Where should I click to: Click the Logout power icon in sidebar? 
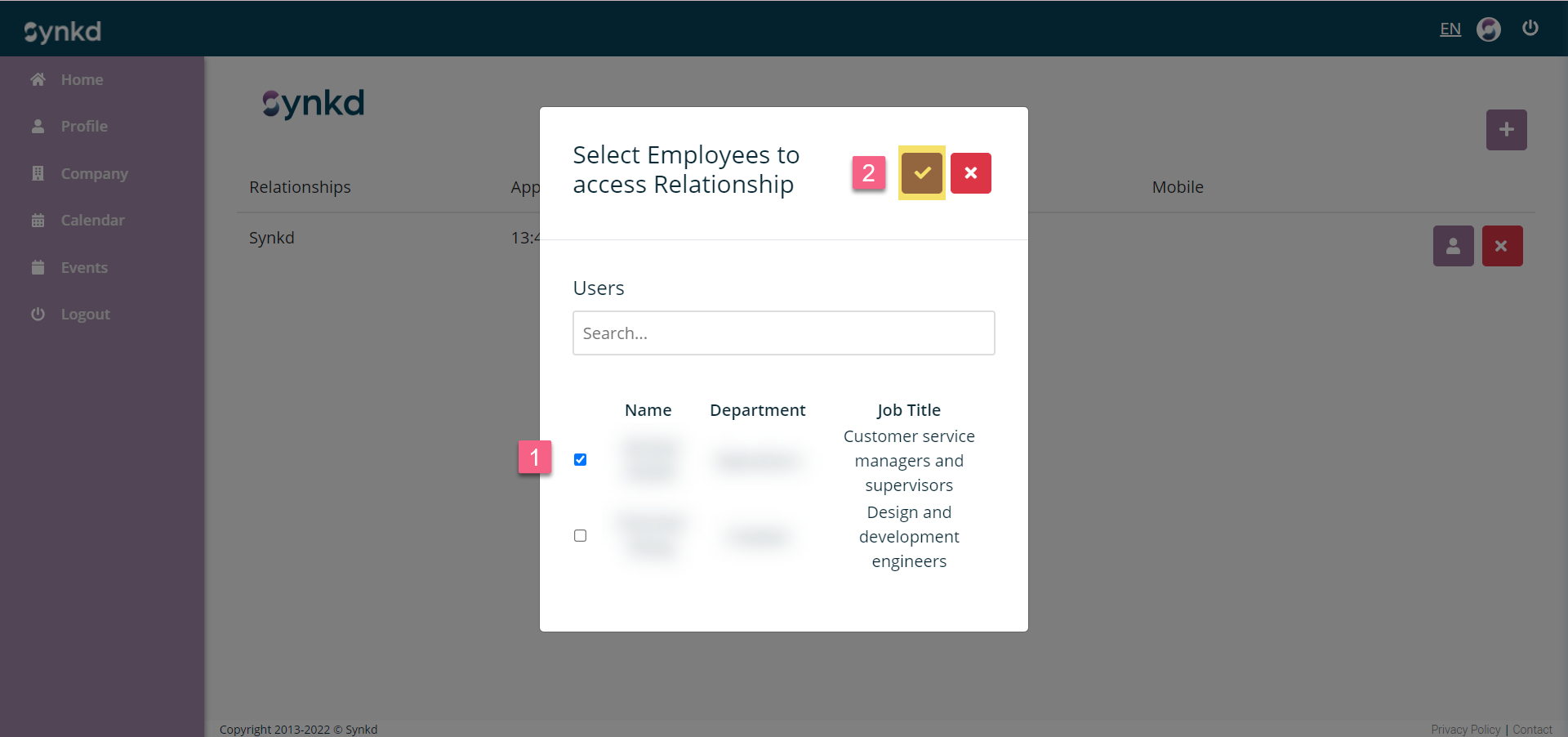tap(38, 314)
